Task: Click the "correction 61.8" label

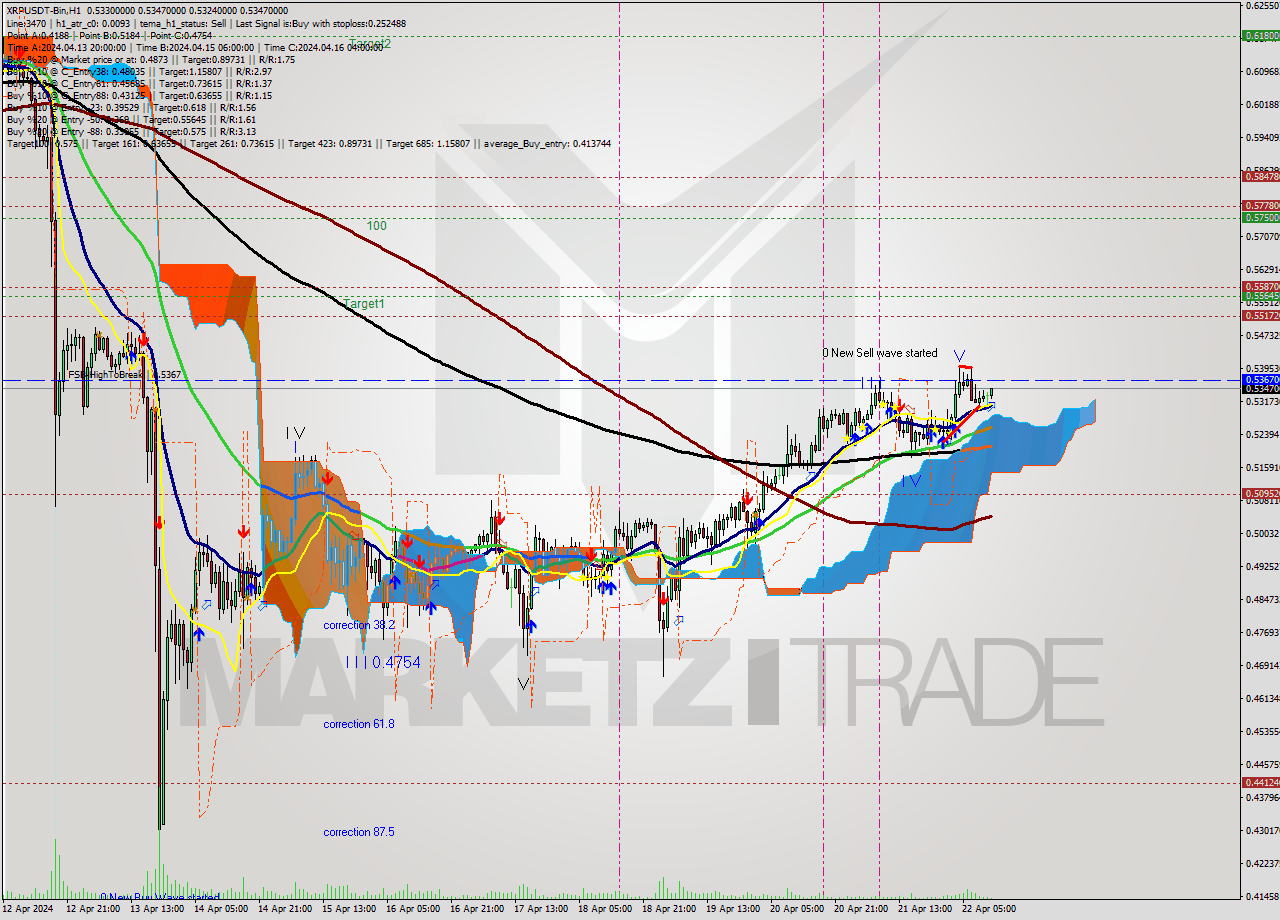Action: coord(359,724)
